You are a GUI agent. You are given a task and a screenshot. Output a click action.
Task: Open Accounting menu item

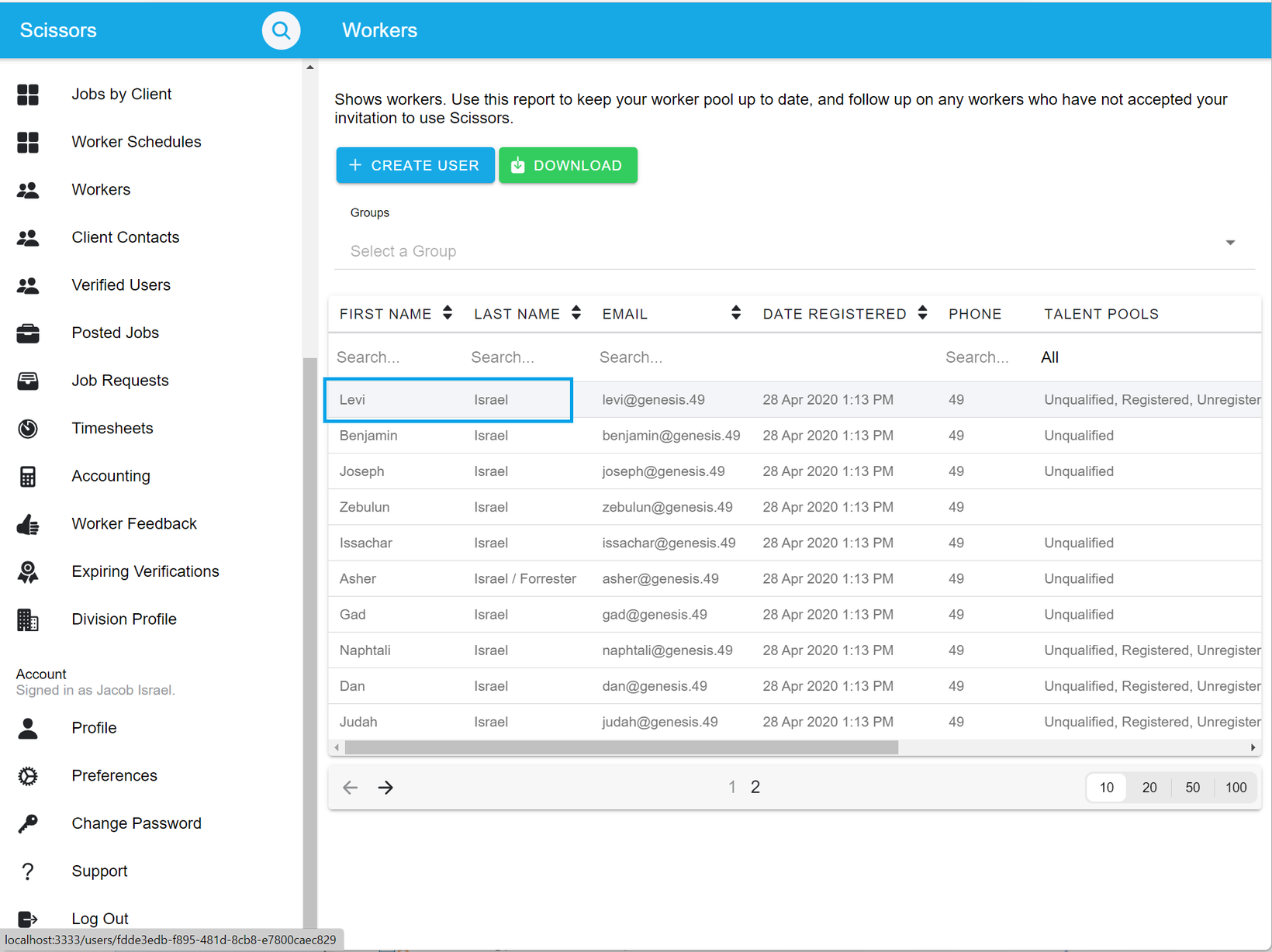(111, 477)
